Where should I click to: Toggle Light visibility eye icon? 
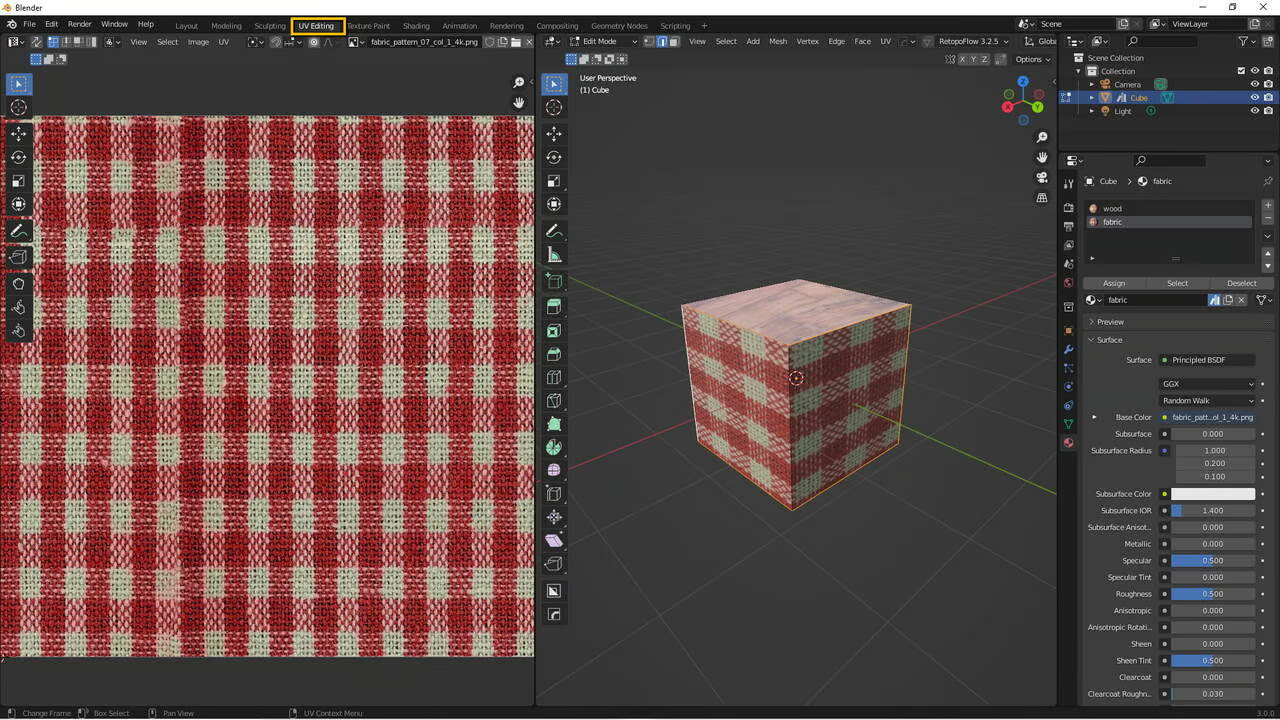(x=1254, y=111)
